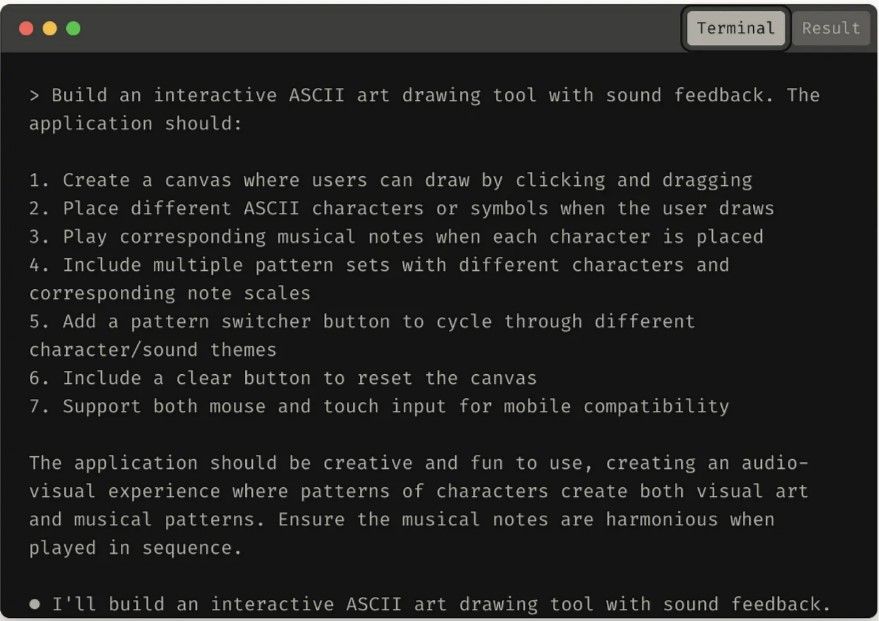The height and width of the screenshot is (621, 879).
Task: Click the green maximize window dot
Action: pos(73,29)
